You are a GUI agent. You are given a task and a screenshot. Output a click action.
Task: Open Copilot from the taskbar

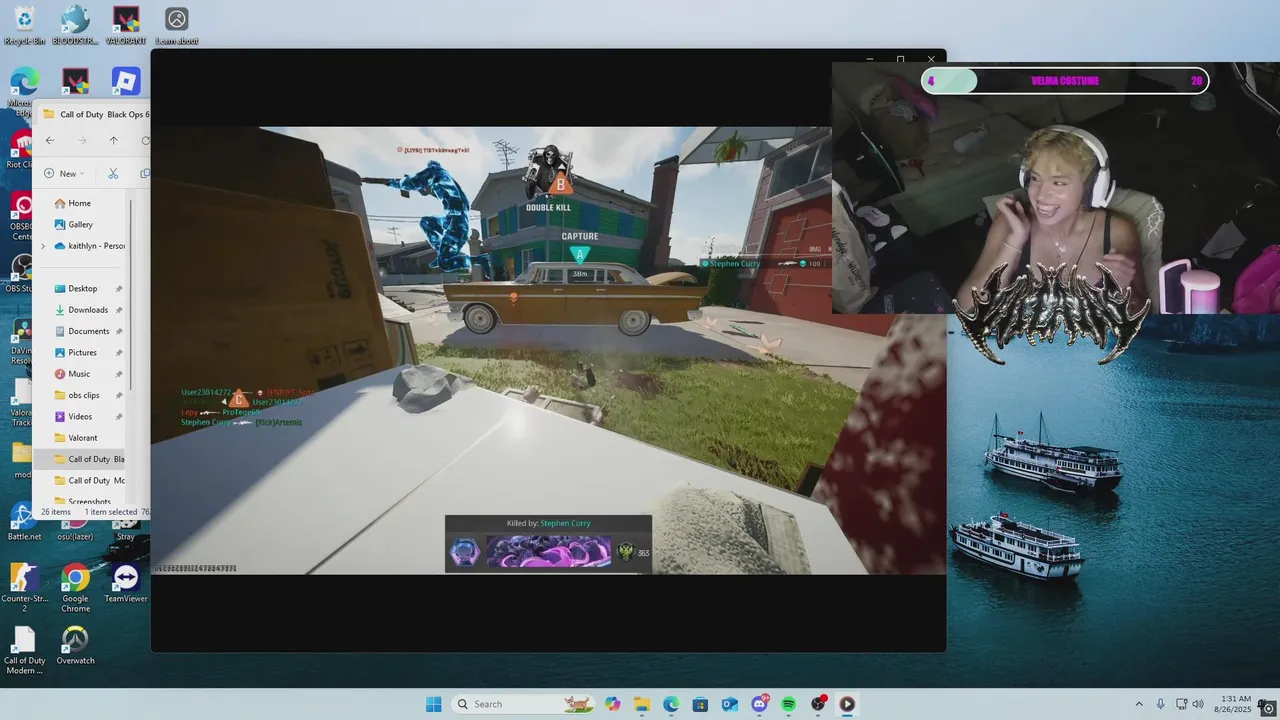612,704
